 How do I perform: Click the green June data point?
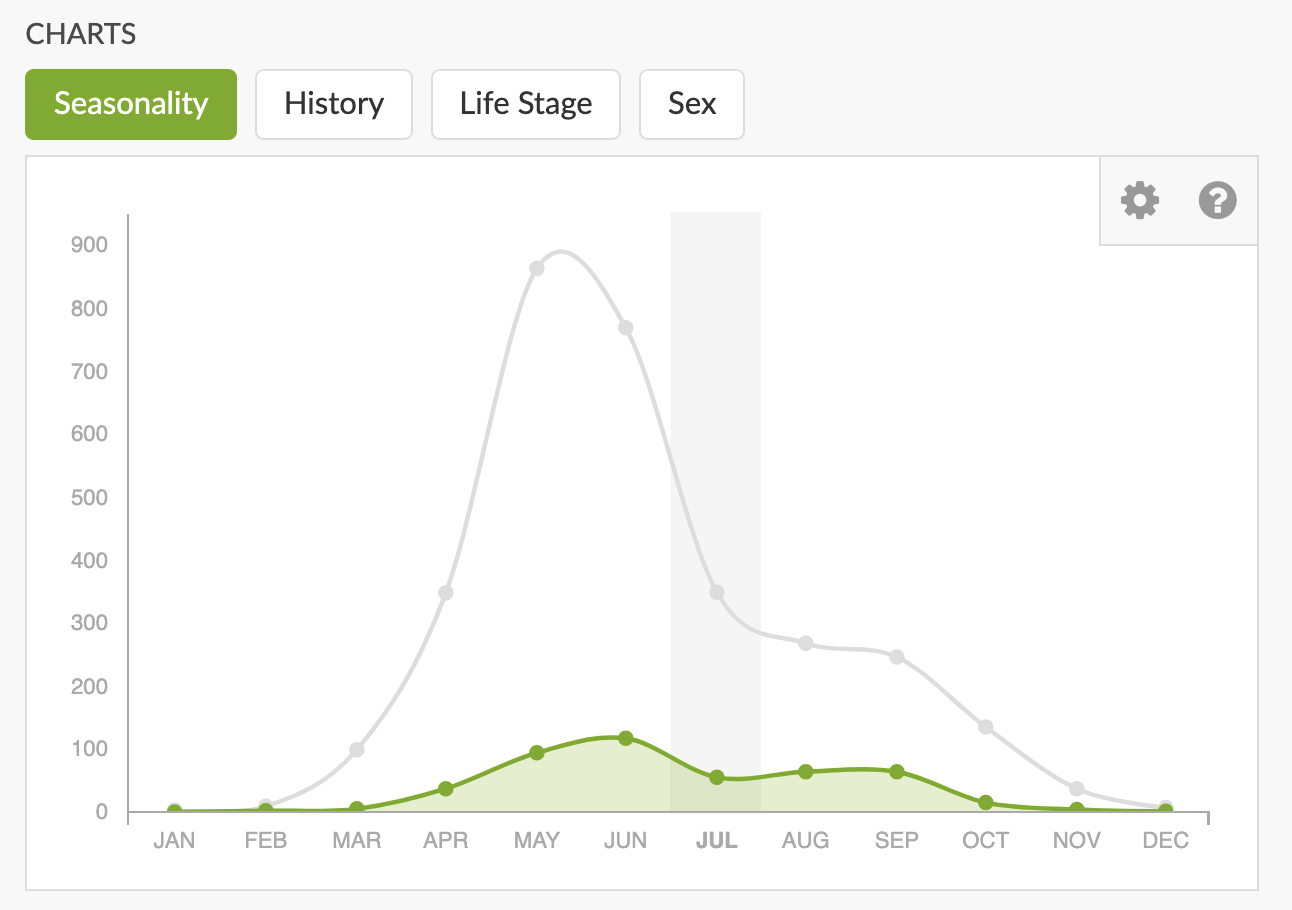pyautogui.click(x=626, y=738)
